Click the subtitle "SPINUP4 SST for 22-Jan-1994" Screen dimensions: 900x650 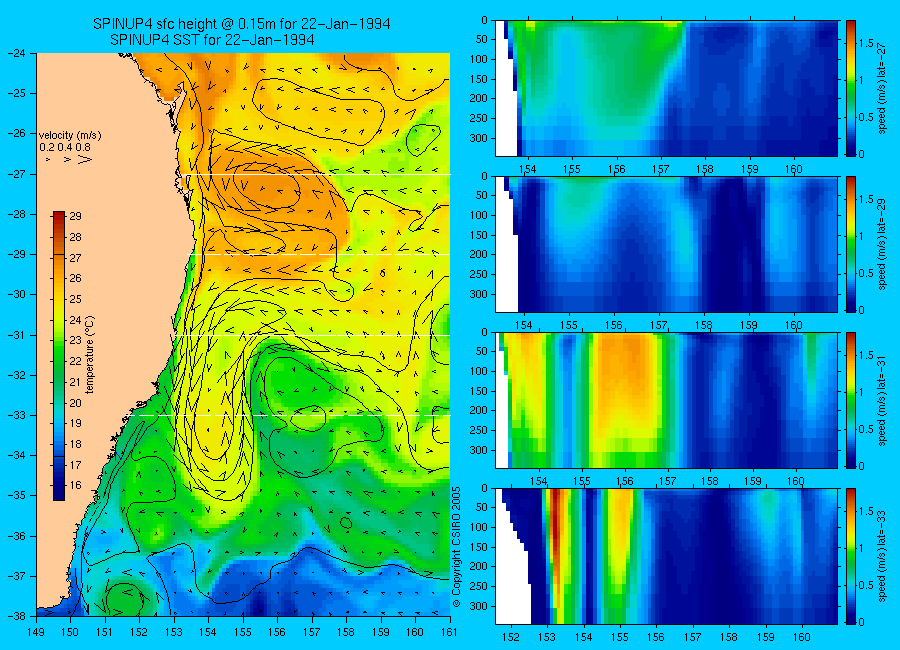[x=212, y=40]
